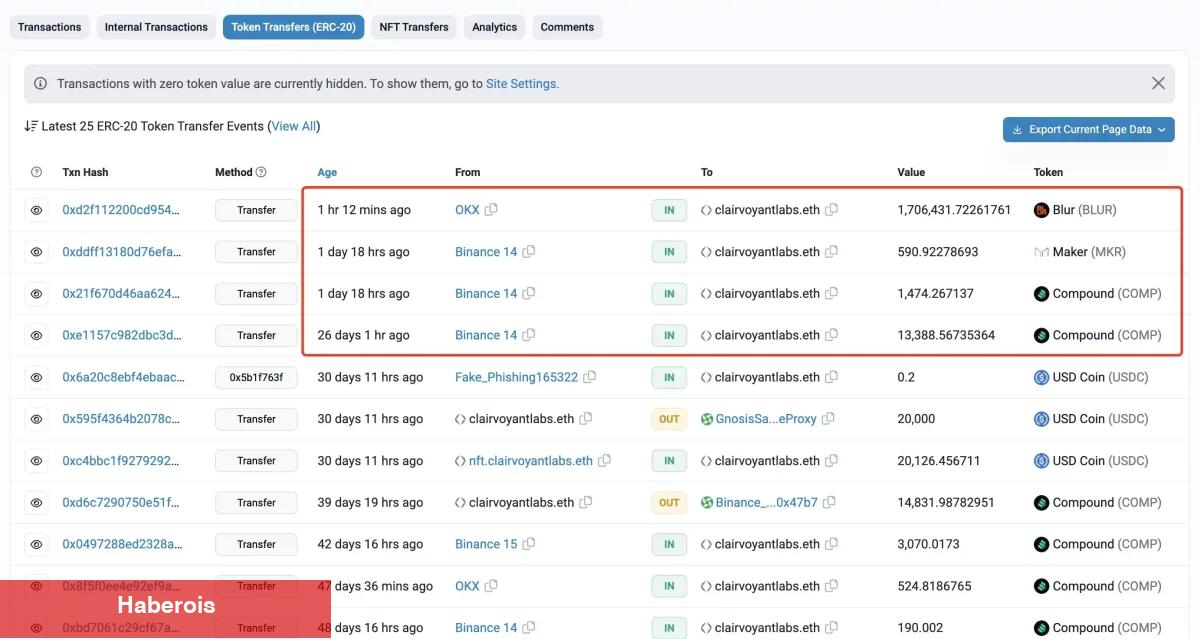Image resolution: width=1200 pixels, height=639 pixels.
Task: Open the nft.clairvoyantlabs.eth sender link
Action: coord(531,461)
